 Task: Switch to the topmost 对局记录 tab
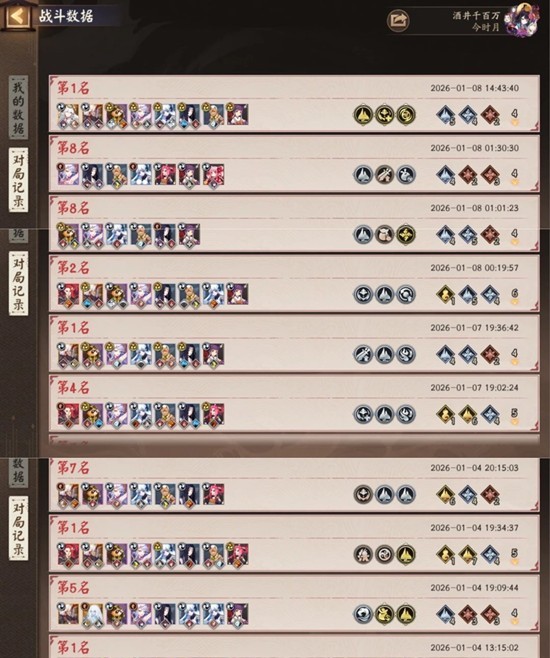[x=18, y=180]
